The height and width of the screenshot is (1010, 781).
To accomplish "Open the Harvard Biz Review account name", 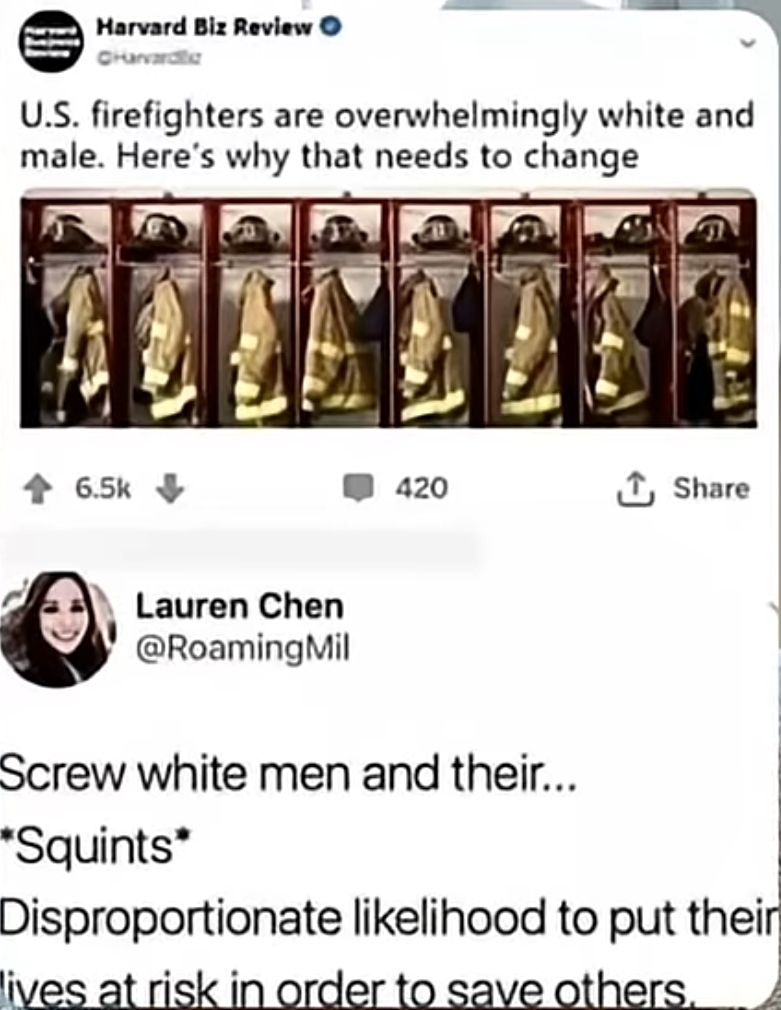I will click(204, 28).
